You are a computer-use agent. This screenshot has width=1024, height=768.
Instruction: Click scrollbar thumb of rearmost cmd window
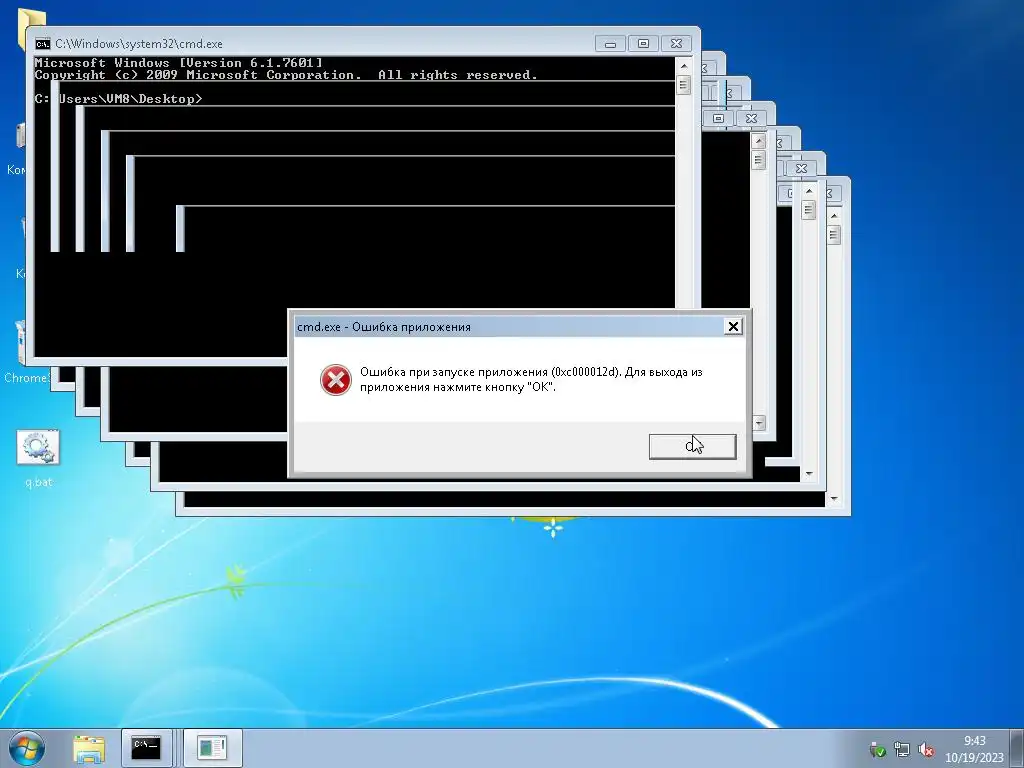click(x=834, y=234)
